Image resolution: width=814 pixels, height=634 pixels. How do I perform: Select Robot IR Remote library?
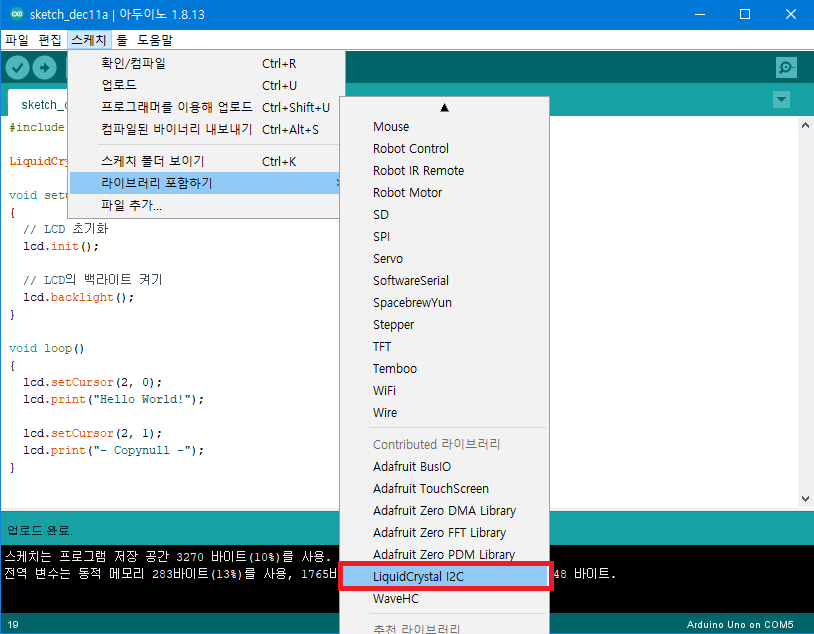[444, 171]
